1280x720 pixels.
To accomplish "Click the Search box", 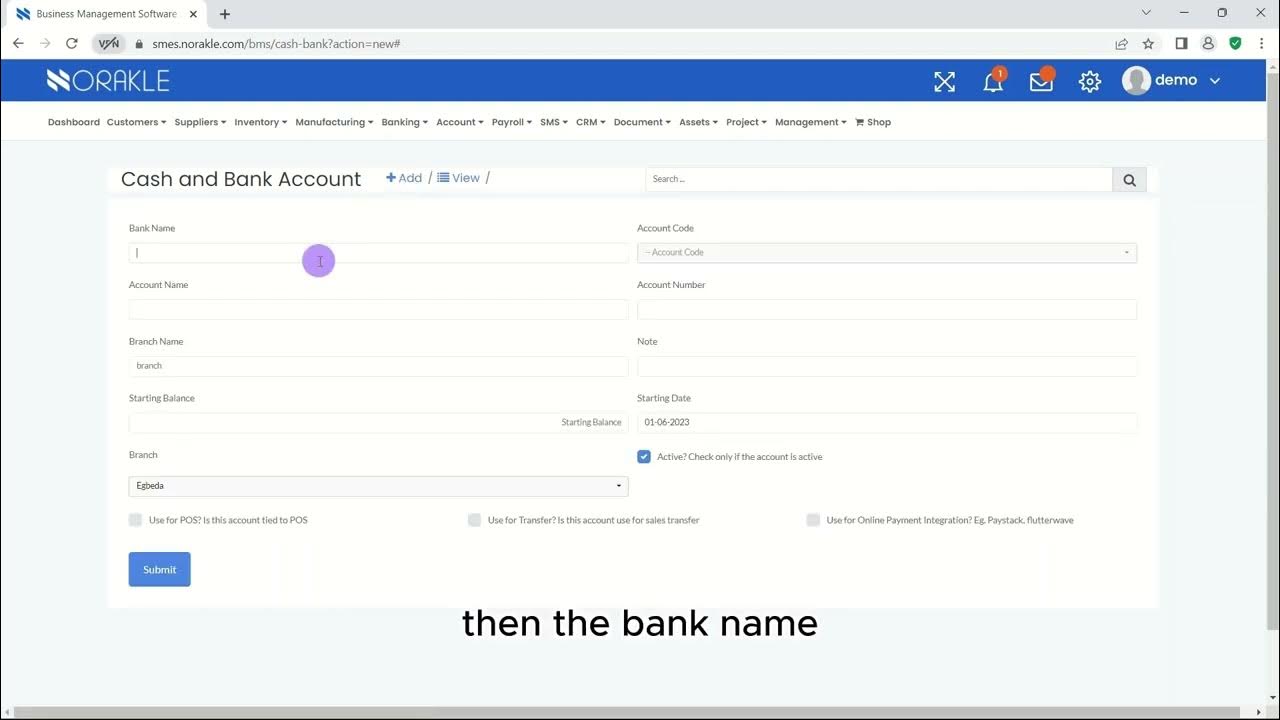I will [879, 180].
